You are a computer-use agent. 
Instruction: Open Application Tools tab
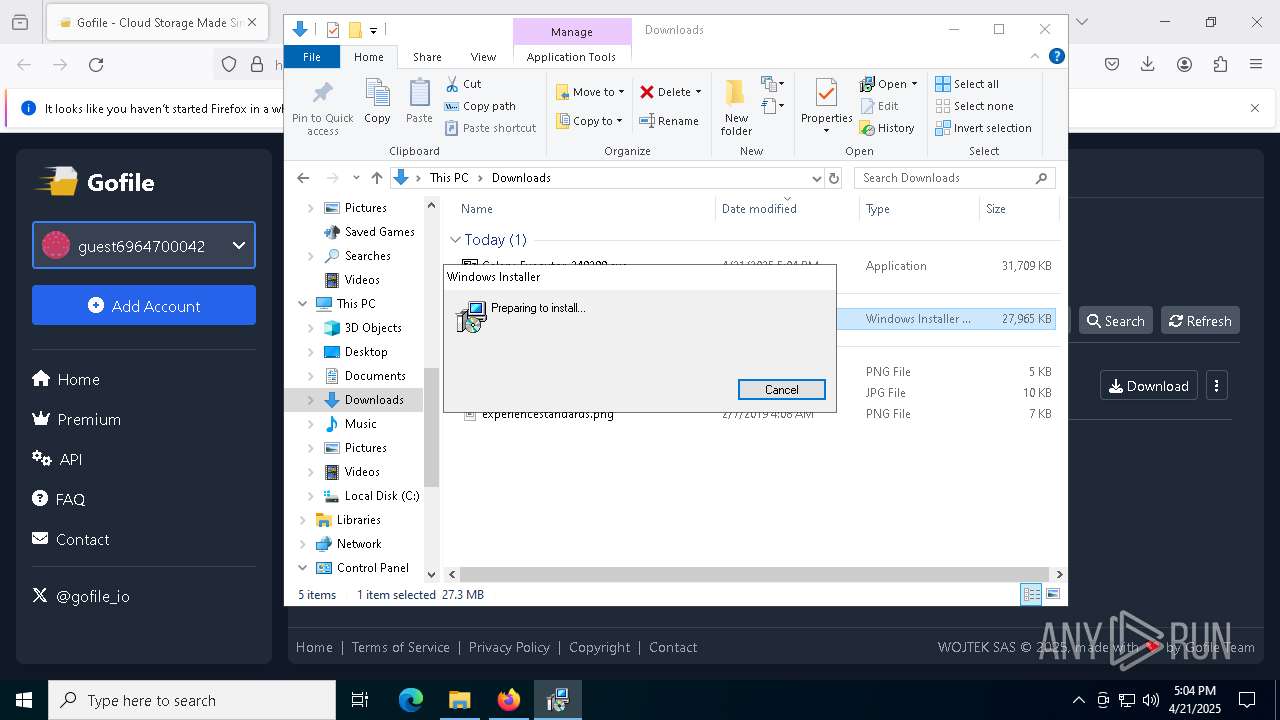point(571,57)
